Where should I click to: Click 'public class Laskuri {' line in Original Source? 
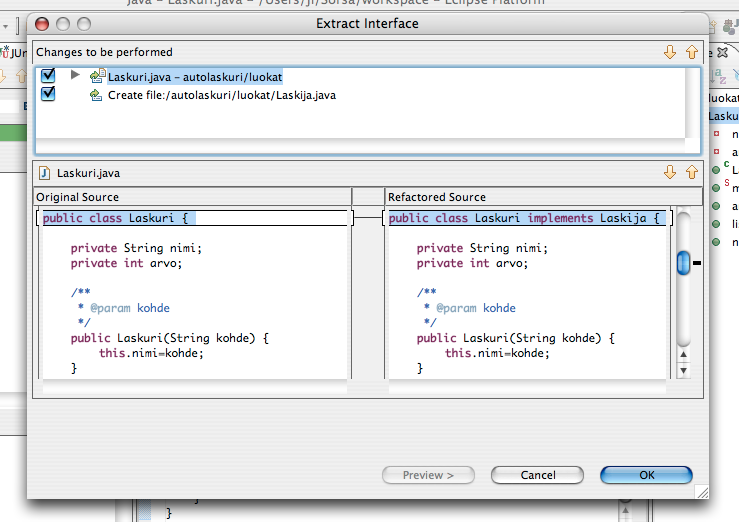tap(116, 218)
